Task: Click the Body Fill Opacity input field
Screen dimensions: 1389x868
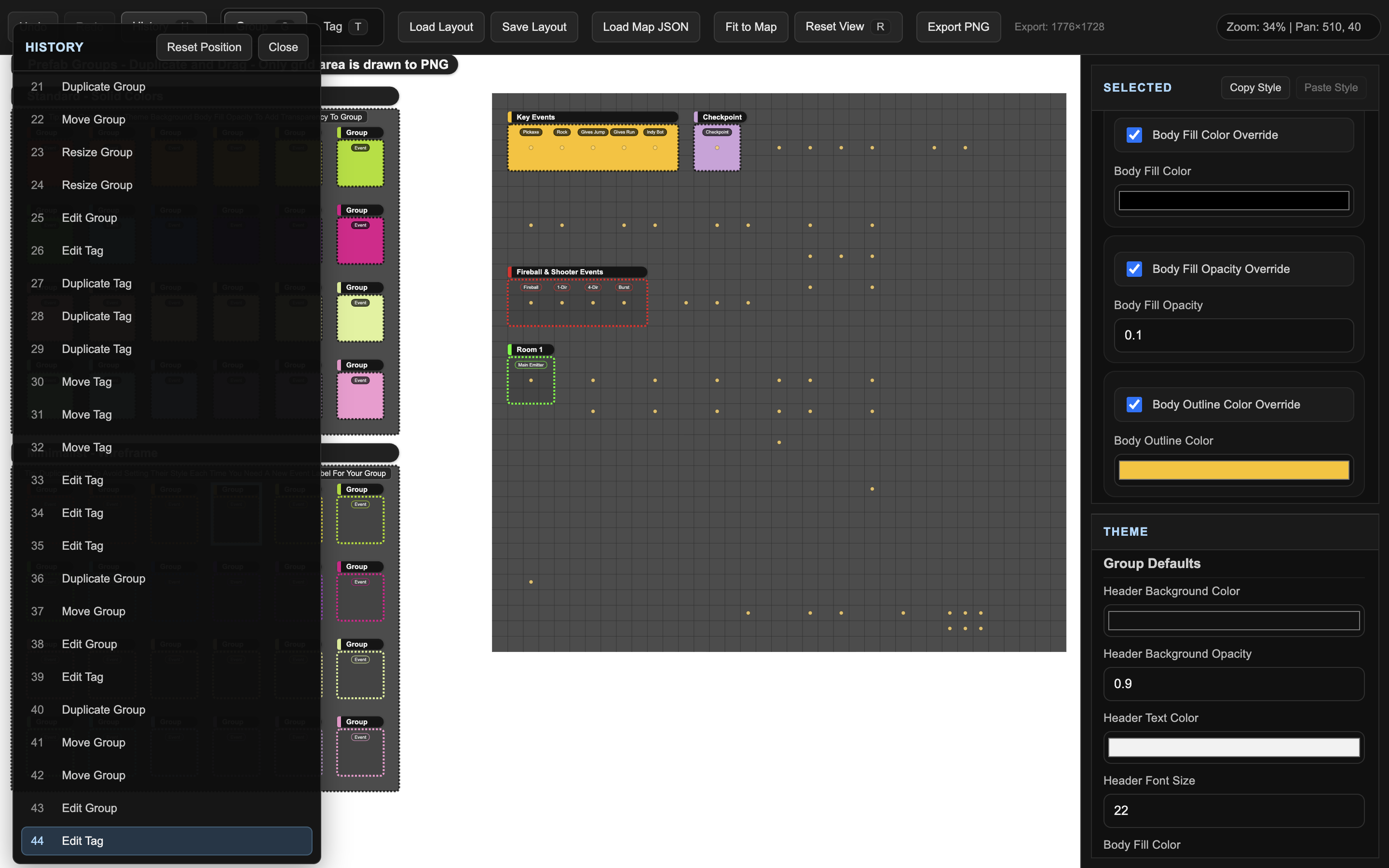Action: [x=1233, y=335]
